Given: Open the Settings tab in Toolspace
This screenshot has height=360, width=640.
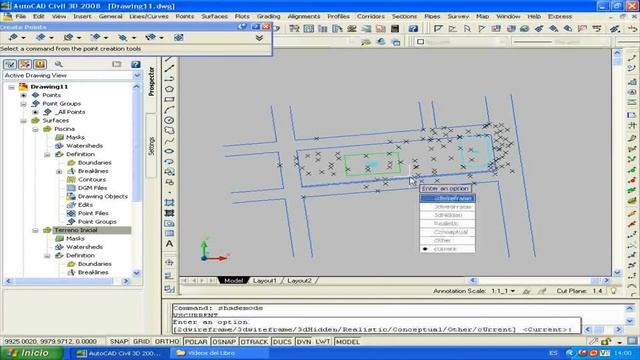Looking at the screenshot, I should coord(151,146).
